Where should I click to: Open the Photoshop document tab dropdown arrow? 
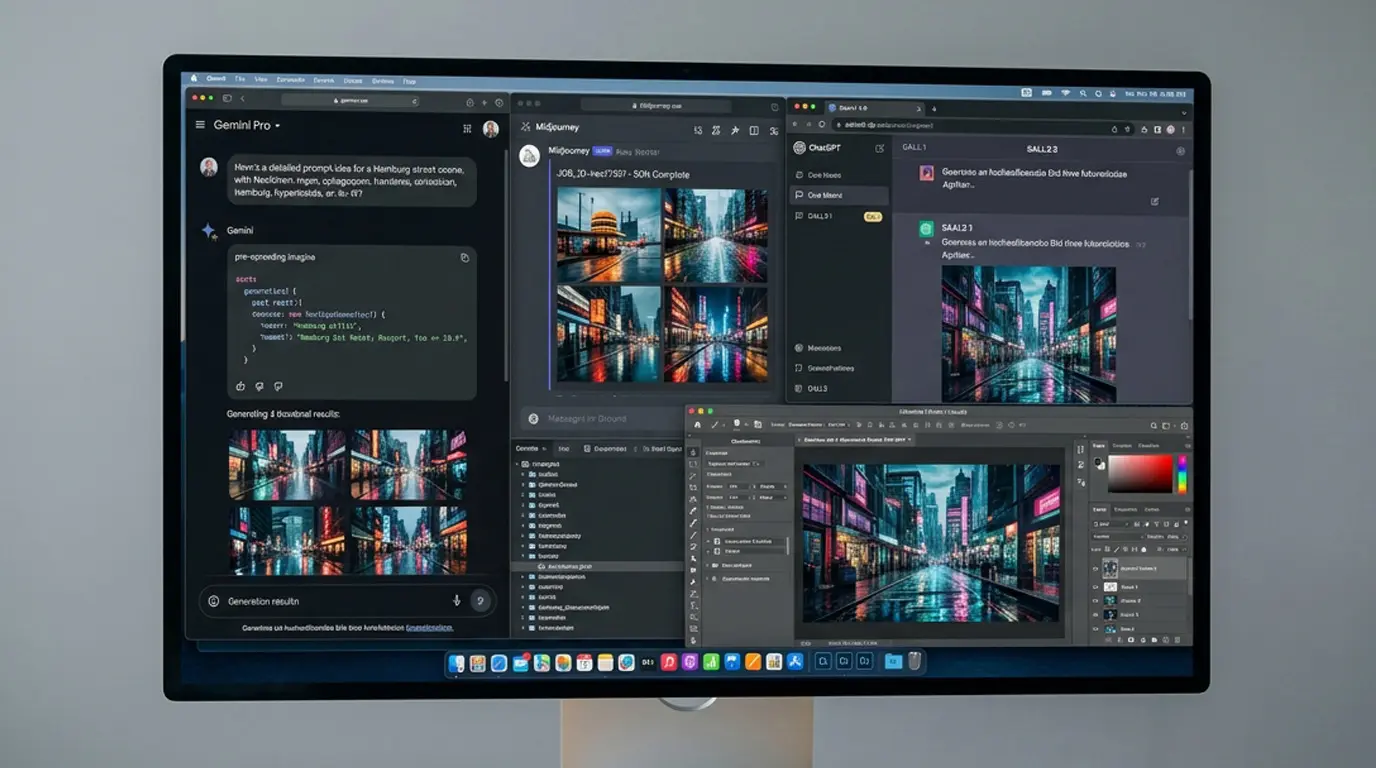tap(909, 440)
